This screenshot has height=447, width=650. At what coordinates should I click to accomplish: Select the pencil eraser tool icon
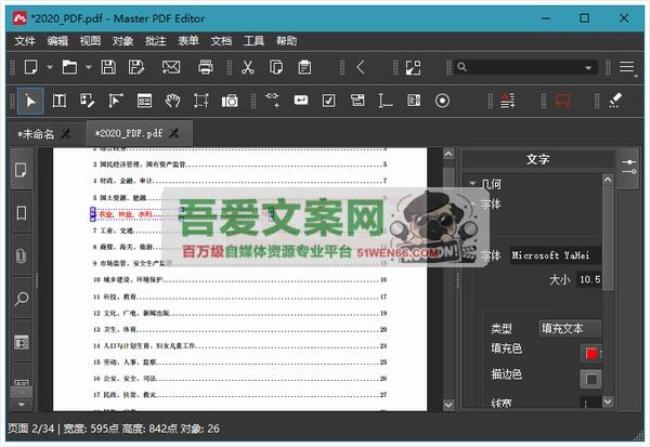pyautogui.click(x=616, y=100)
